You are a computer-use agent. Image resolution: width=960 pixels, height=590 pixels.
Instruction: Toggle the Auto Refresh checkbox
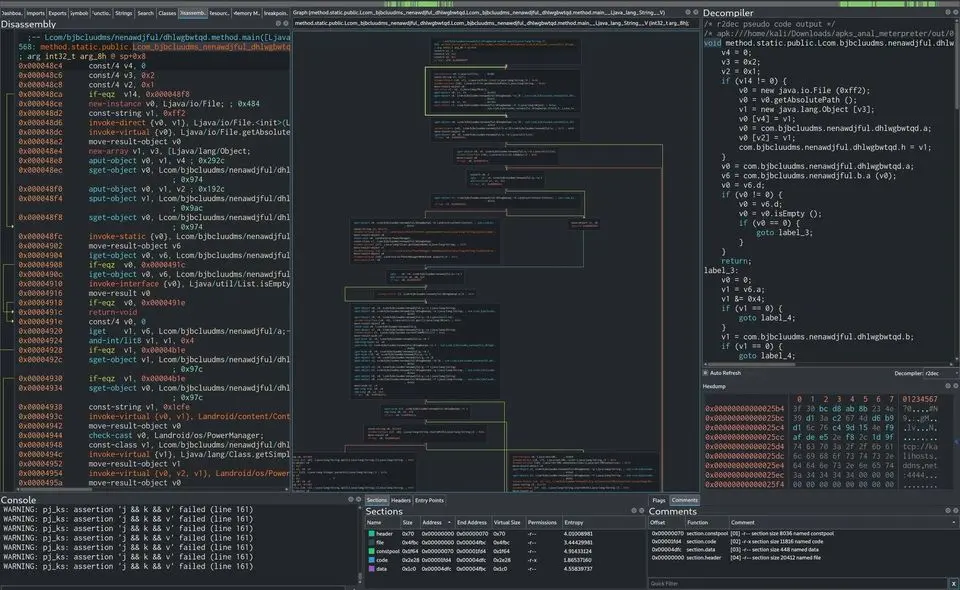click(705, 373)
